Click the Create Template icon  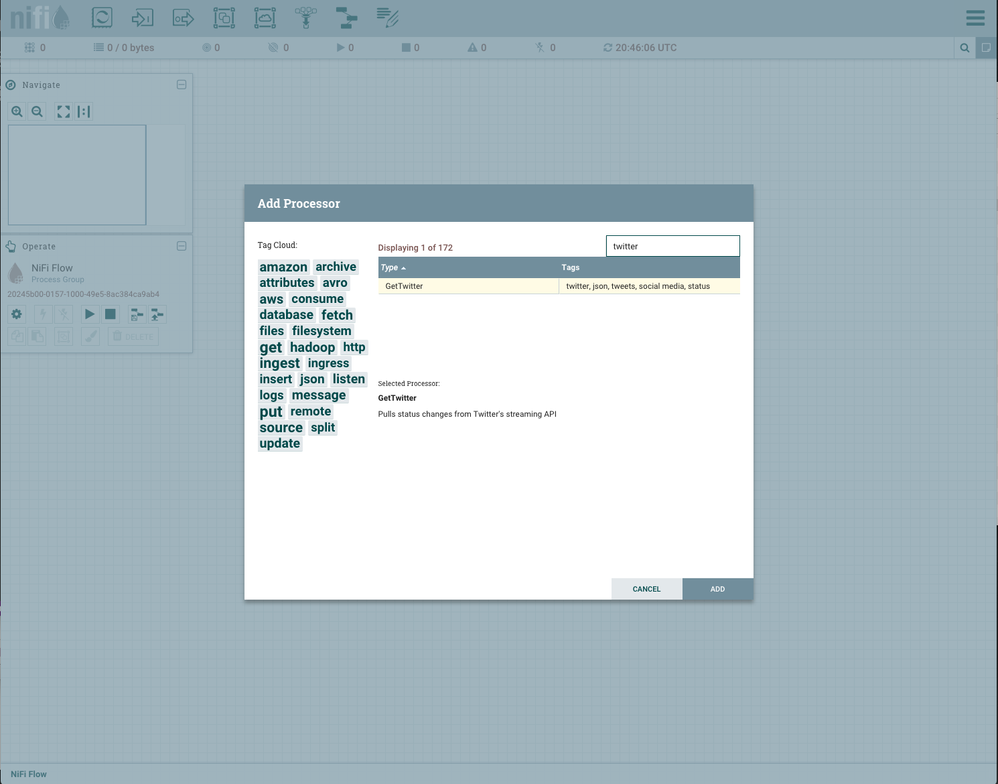pyautogui.click(x=136, y=314)
